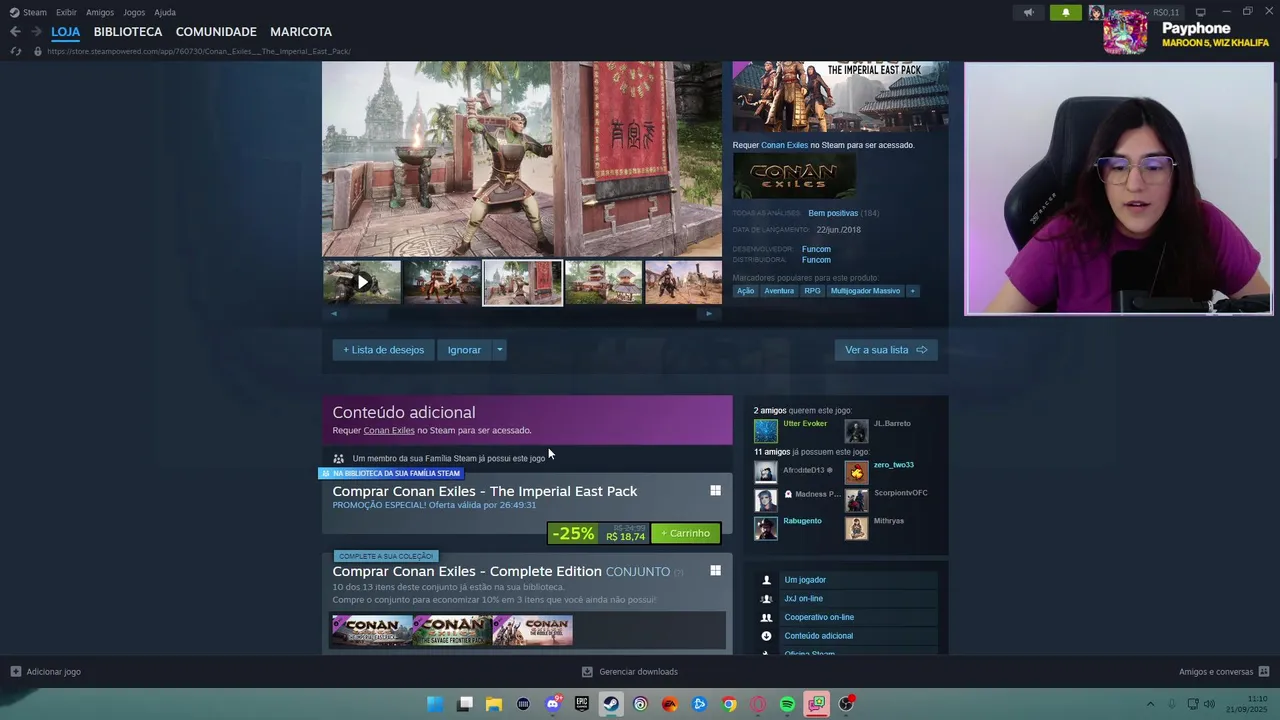Go back with the browser back arrow
The width and height of the screenshot is (1280, 720).
[15, 32]
